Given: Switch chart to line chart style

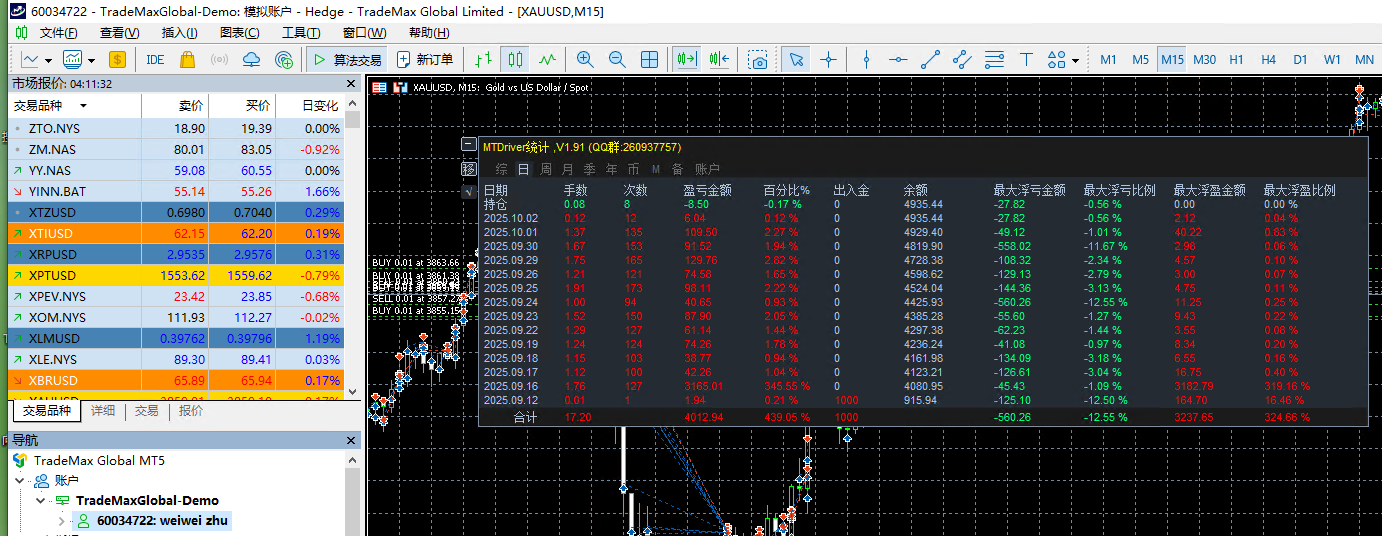Looking at the screenshot, I should 546,60.
